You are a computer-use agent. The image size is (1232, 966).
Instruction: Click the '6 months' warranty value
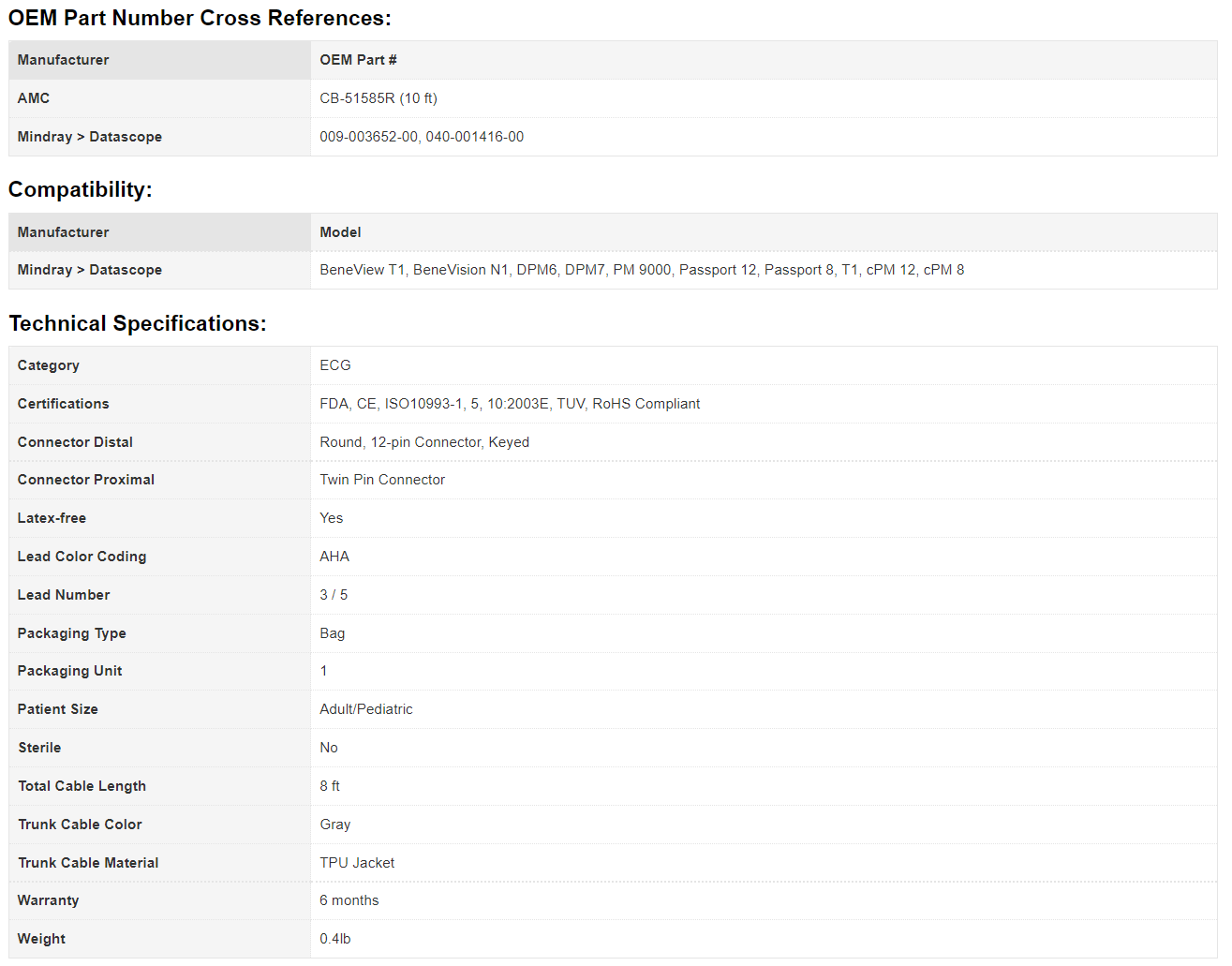tap(349, 900)
